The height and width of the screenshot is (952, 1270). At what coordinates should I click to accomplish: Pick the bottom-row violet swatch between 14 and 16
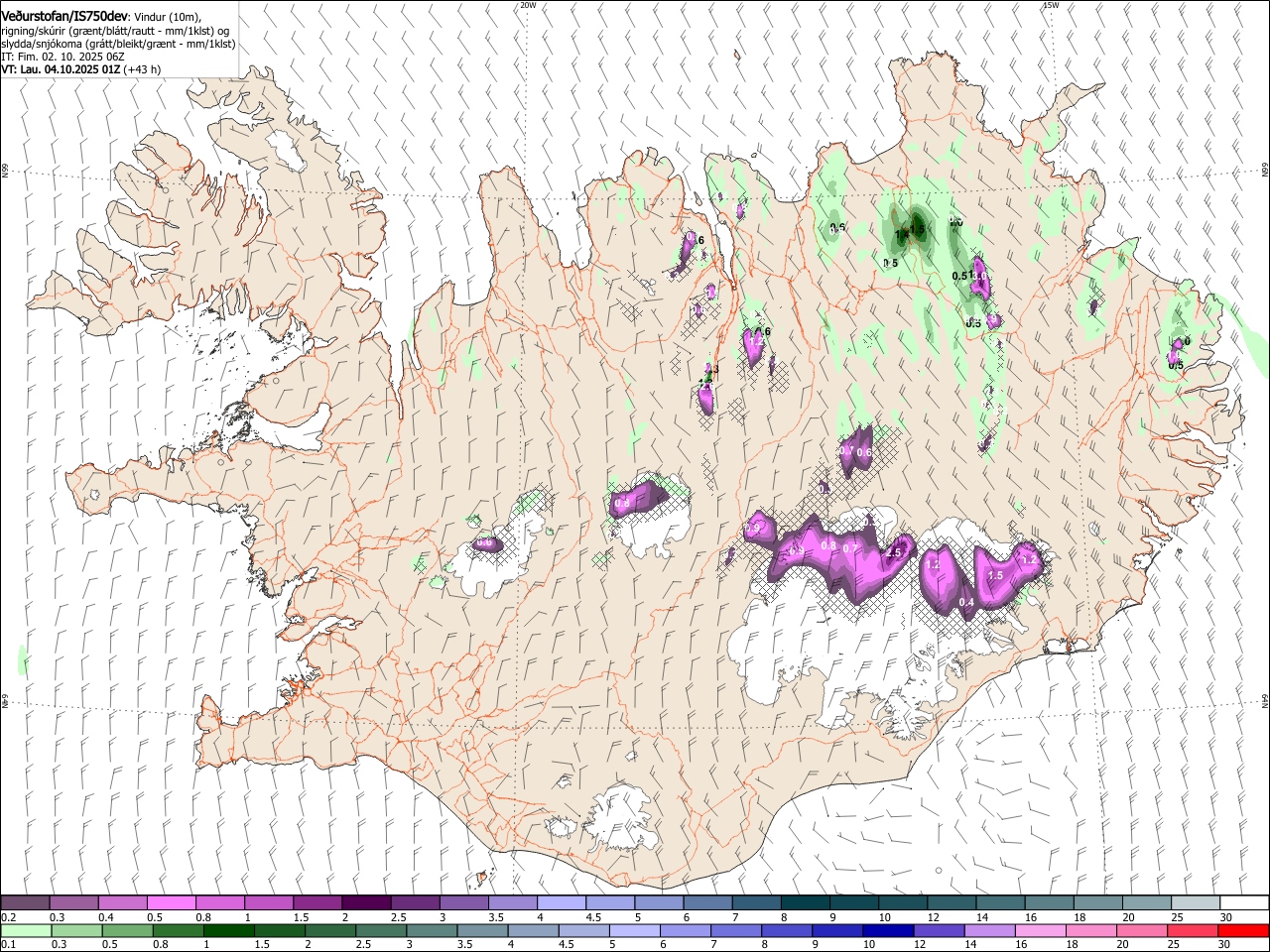[989, 931]
